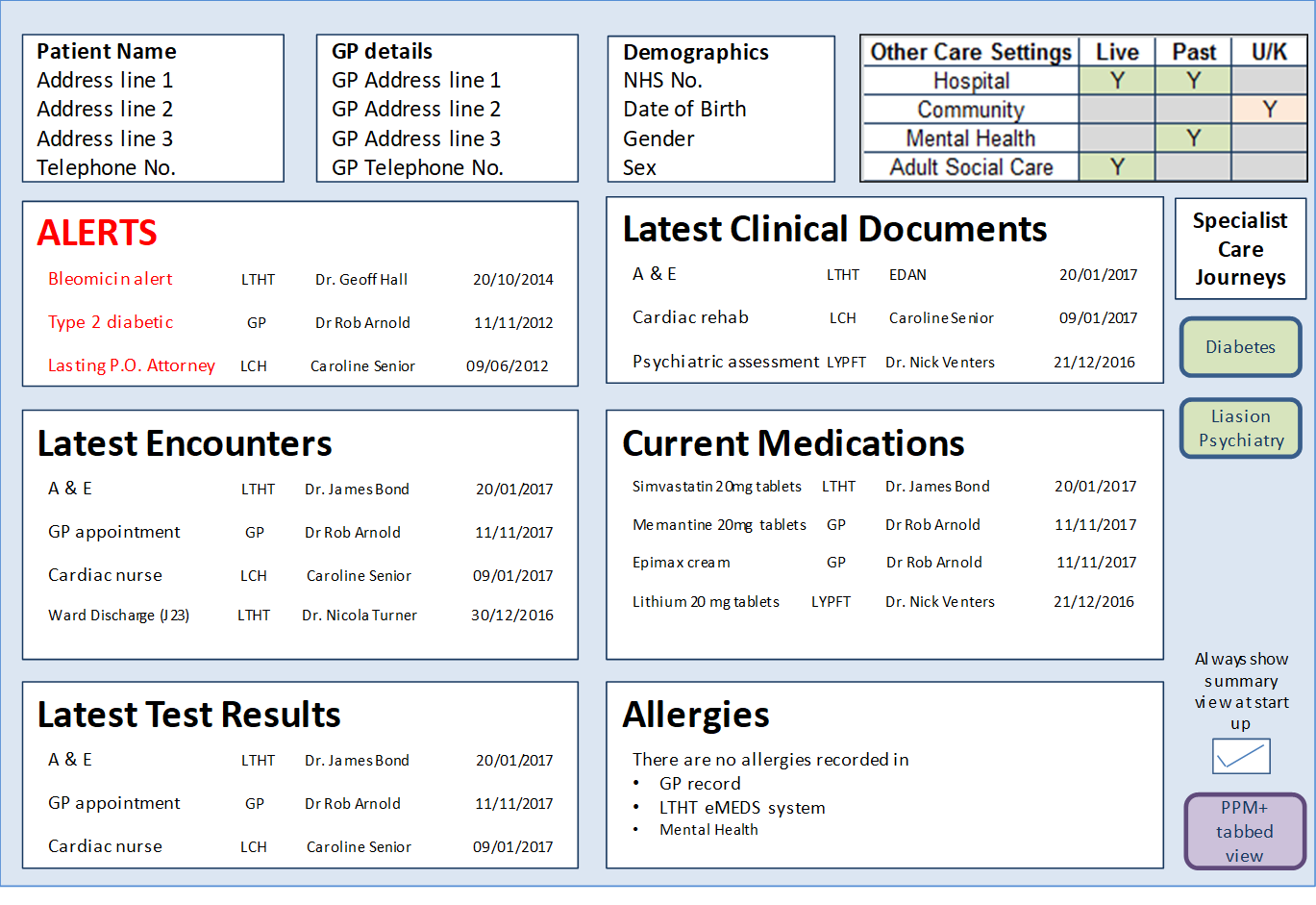Open the Psychiatric assessment document
Viewport: 1316px width, 905px height.
point(726,362)
